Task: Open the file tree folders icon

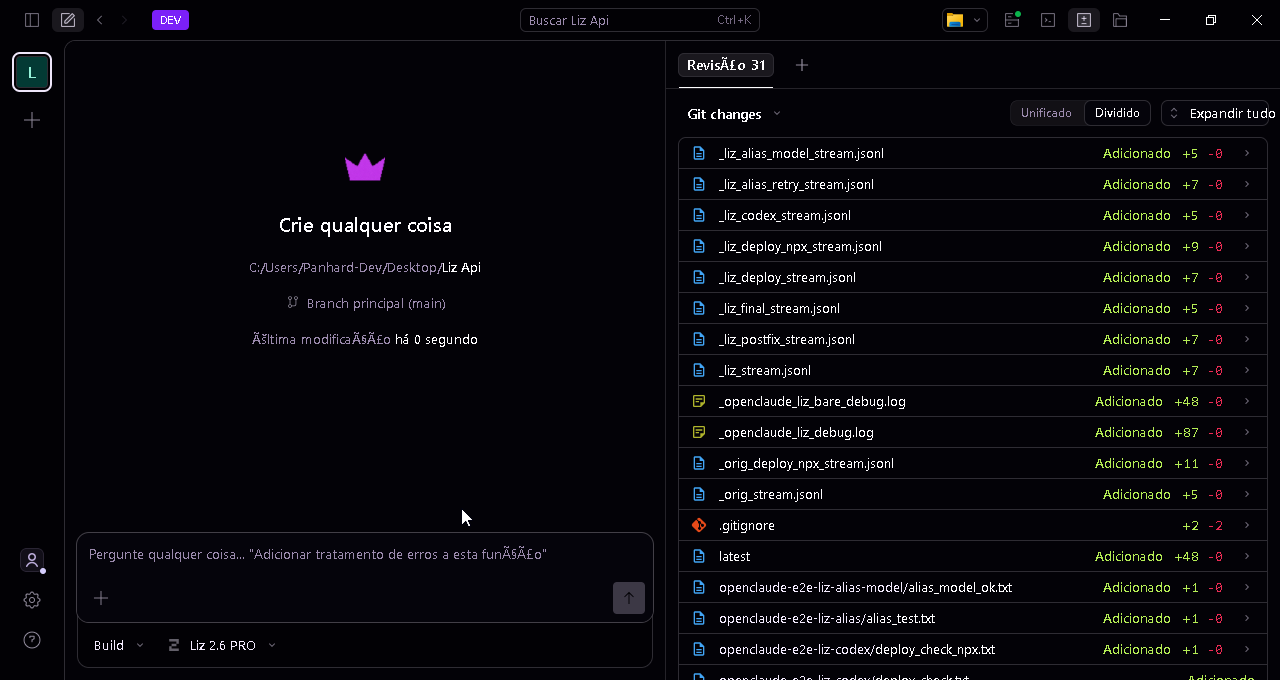Action: (x=1120, y=20)
